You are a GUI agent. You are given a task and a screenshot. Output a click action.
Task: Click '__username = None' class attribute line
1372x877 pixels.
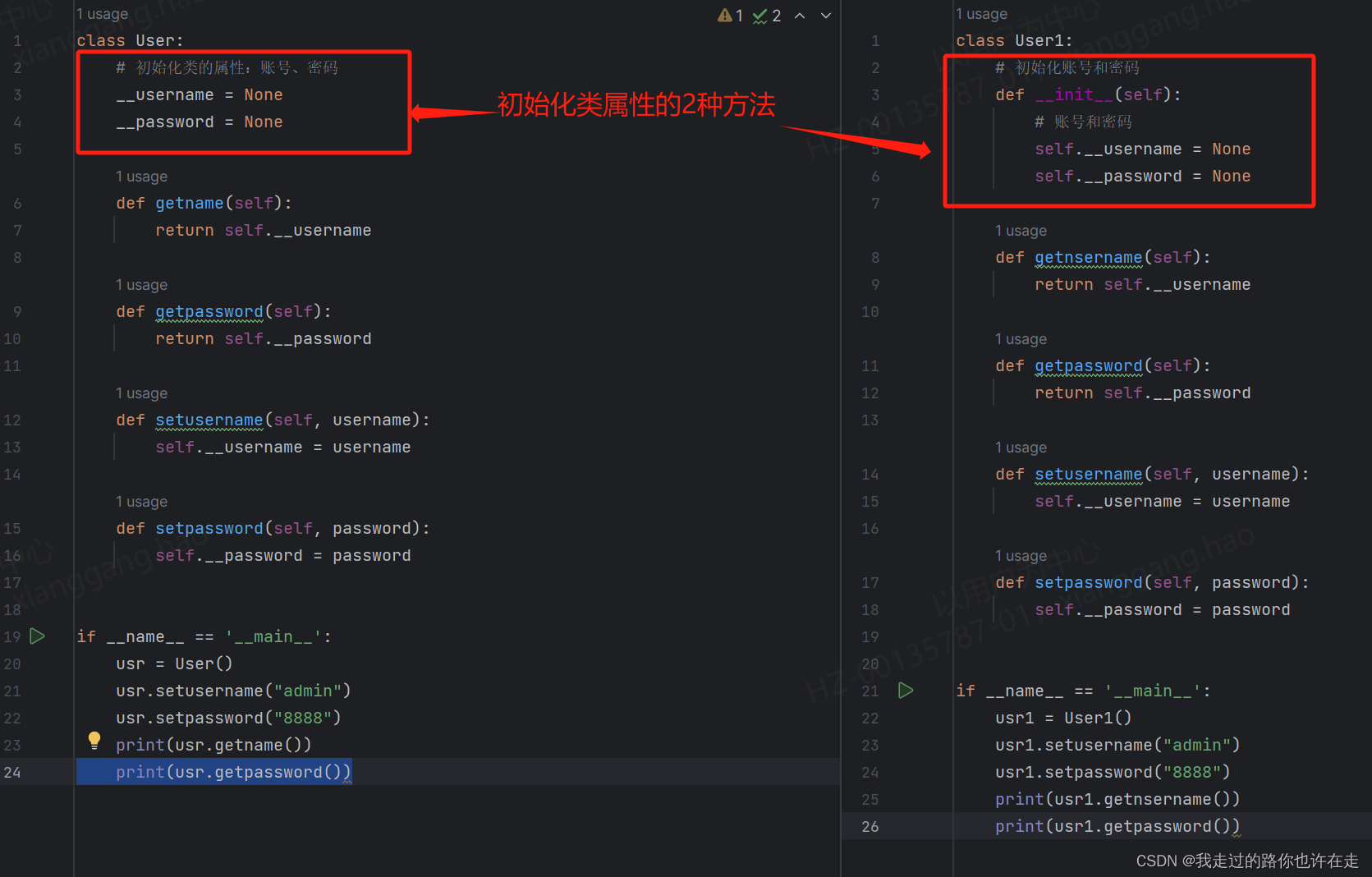coord(200,95)
